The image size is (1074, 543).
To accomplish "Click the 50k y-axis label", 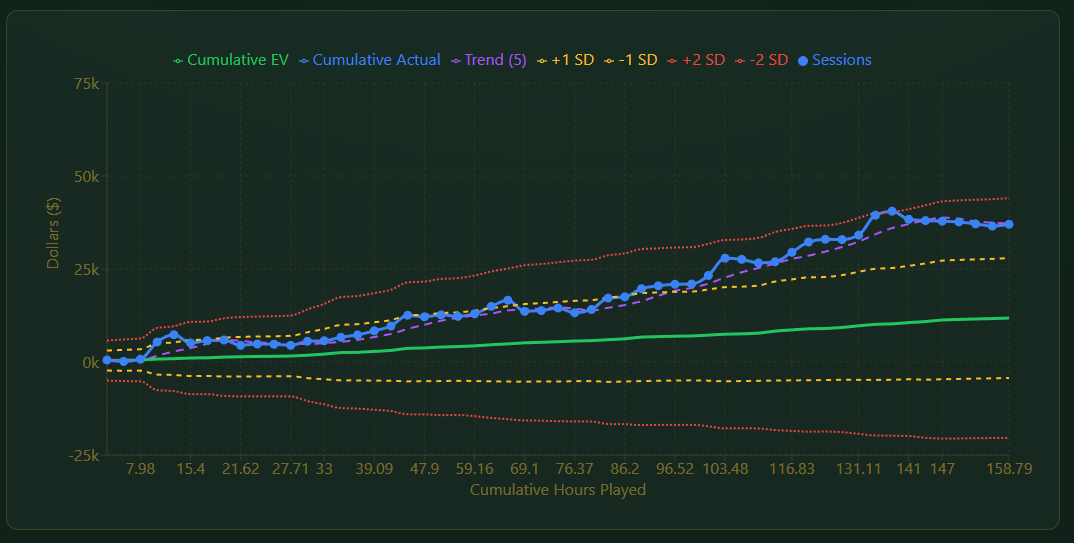I will click(x=87, y=177).
